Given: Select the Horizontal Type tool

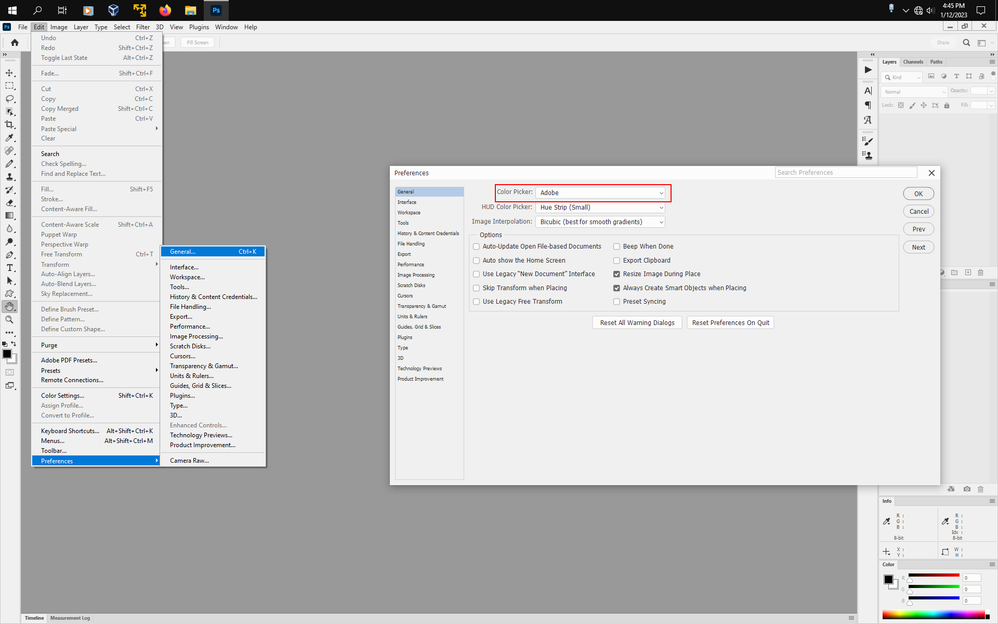Looking at the screenshot, I should click(10, 267).
